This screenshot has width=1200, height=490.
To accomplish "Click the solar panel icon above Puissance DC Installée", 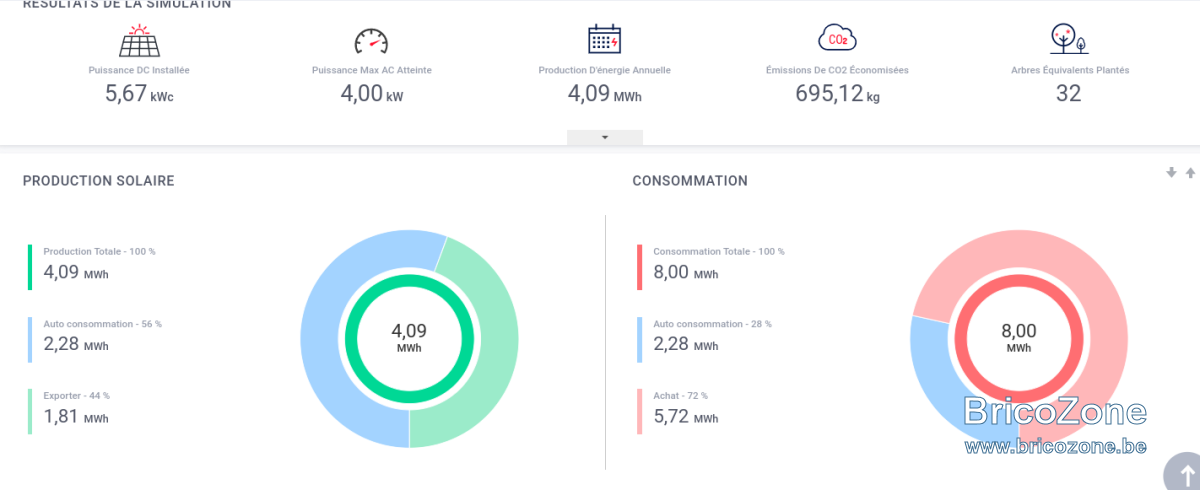I will click(x=139, y=41).
